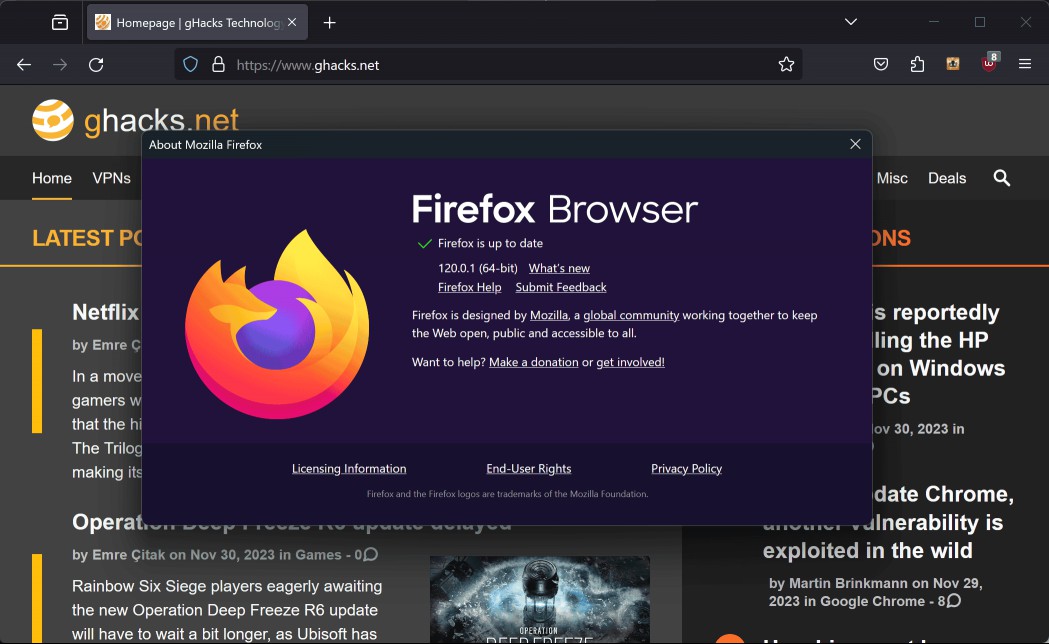Open Licensing Information link
Image resolution: width=1049 pixels, height=644 pixels.
pos(349,469)
